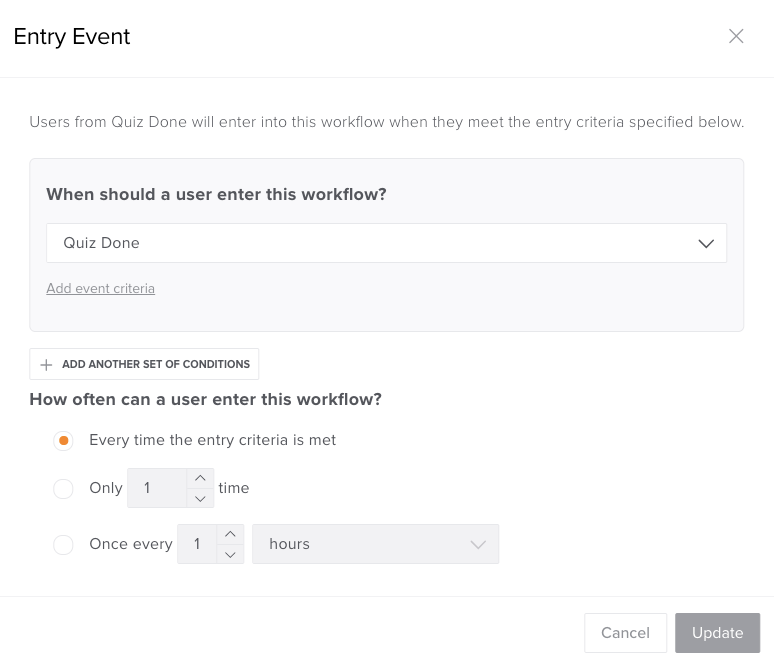The width and height of the screenshot is (774, 665).
Task: Click the plus icon before Add Another Set
Action: pos(46,365)
